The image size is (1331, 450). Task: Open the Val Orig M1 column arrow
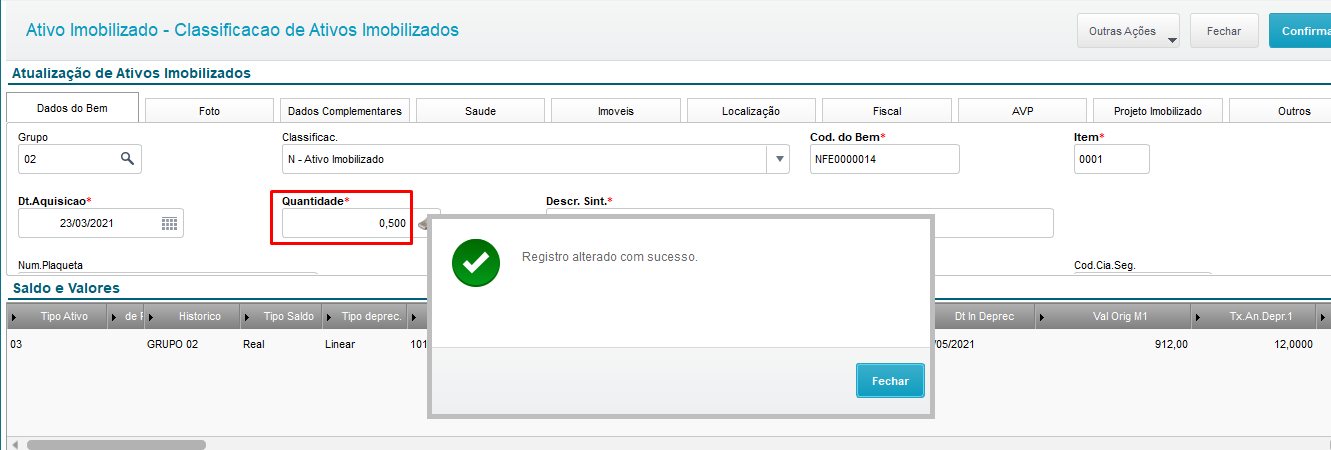(1041, 317)
